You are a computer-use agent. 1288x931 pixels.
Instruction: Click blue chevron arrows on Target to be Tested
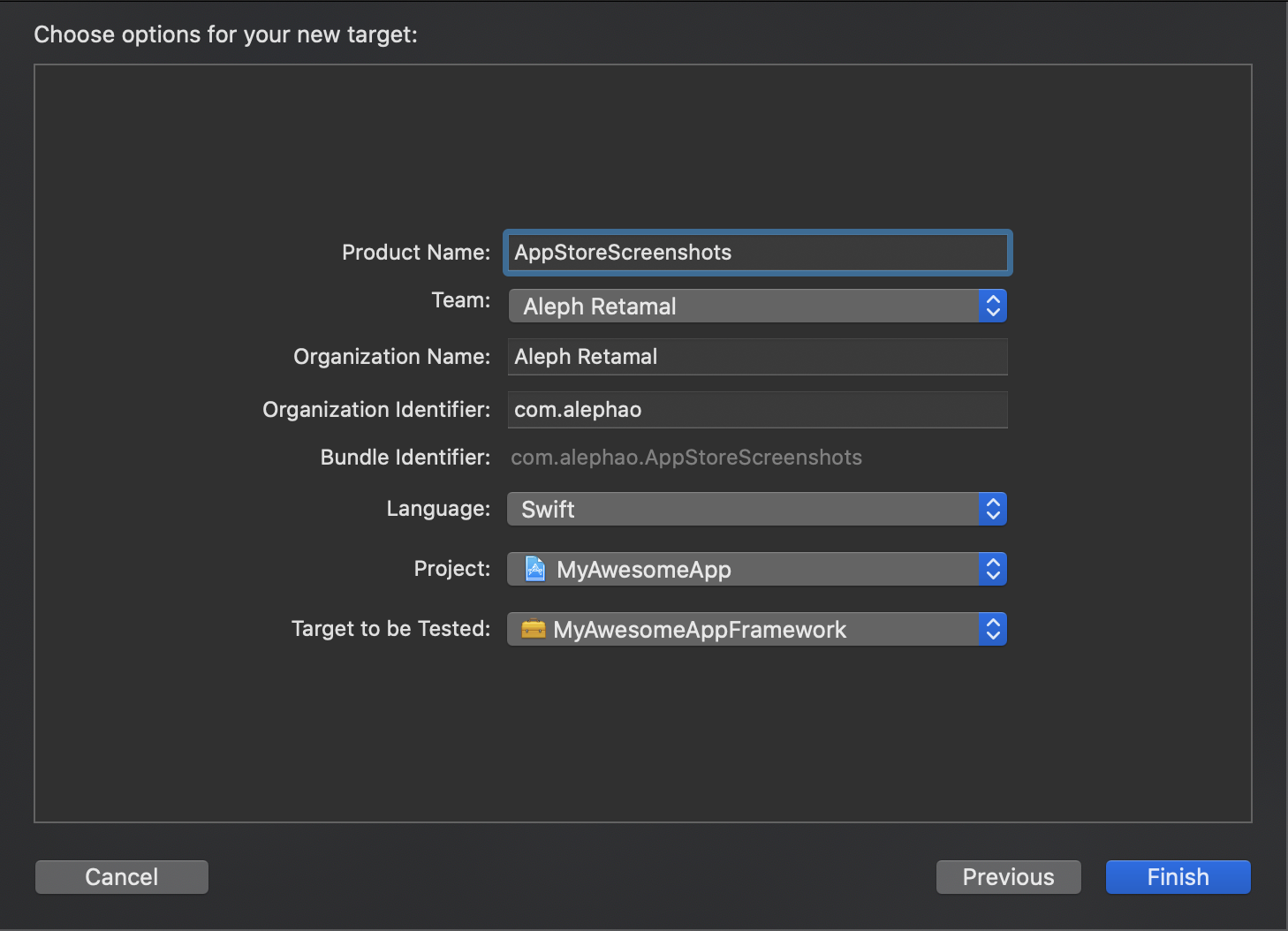click(993, 630)
